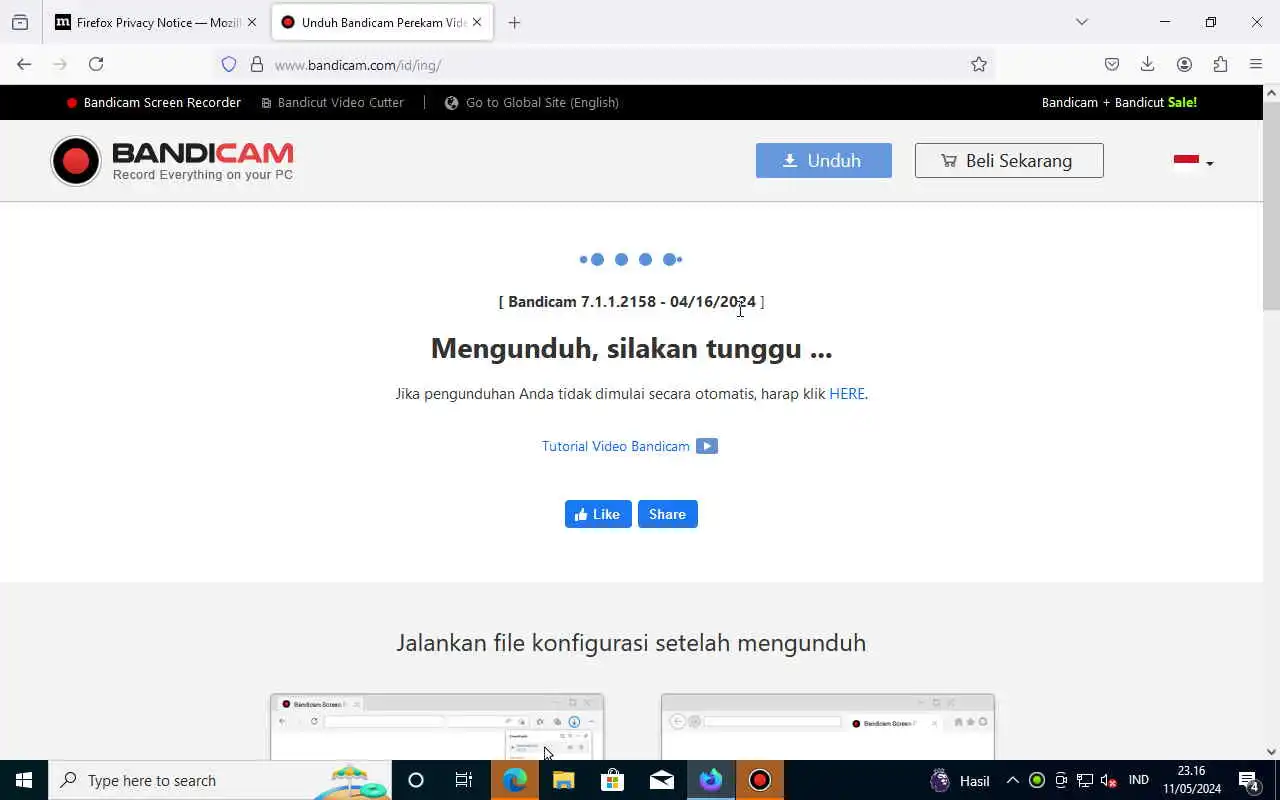Close the Firefox Privacy Notice tab
1280x800 pixels.
click(x=251, y=22)
